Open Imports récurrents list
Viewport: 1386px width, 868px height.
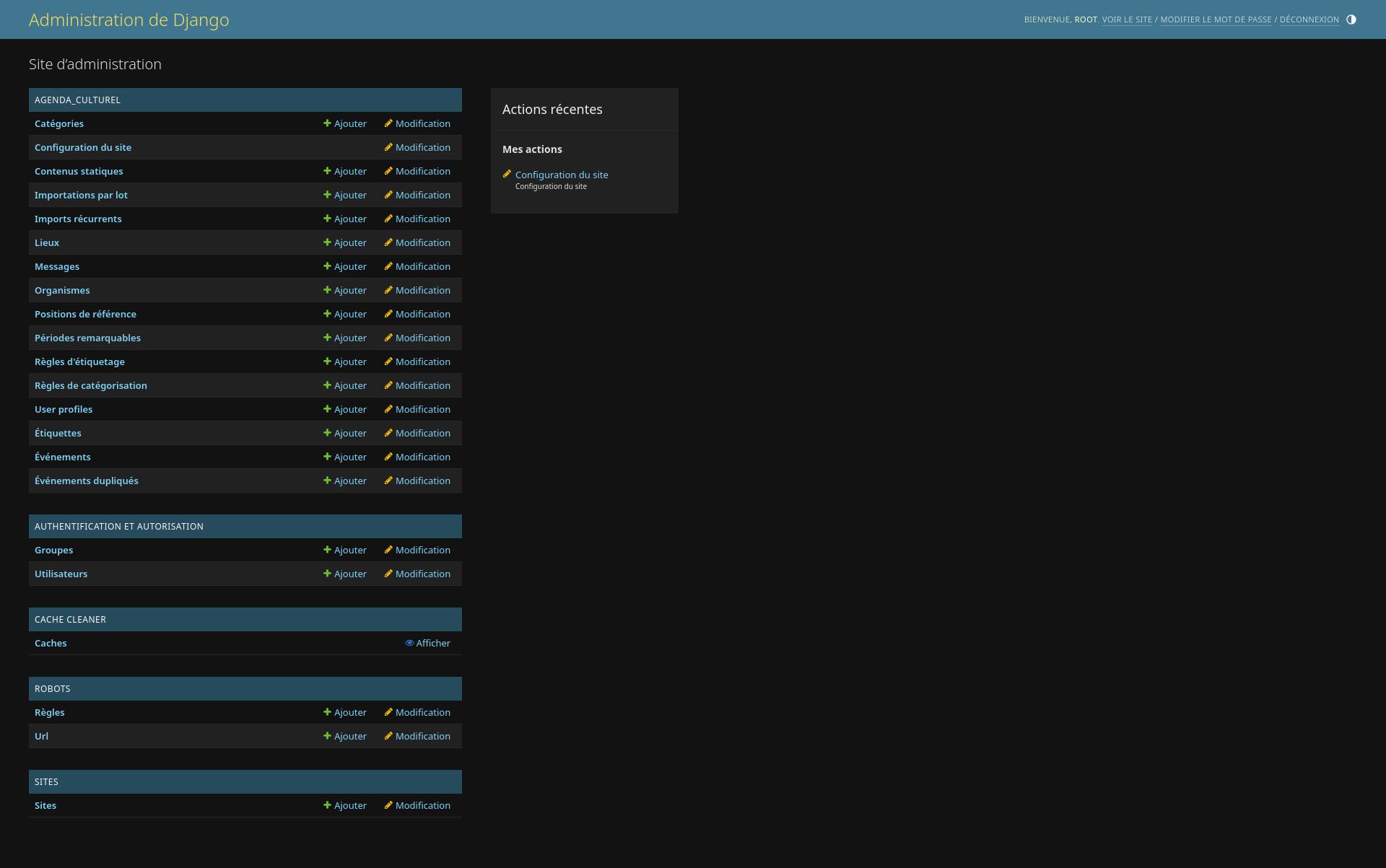78,219
